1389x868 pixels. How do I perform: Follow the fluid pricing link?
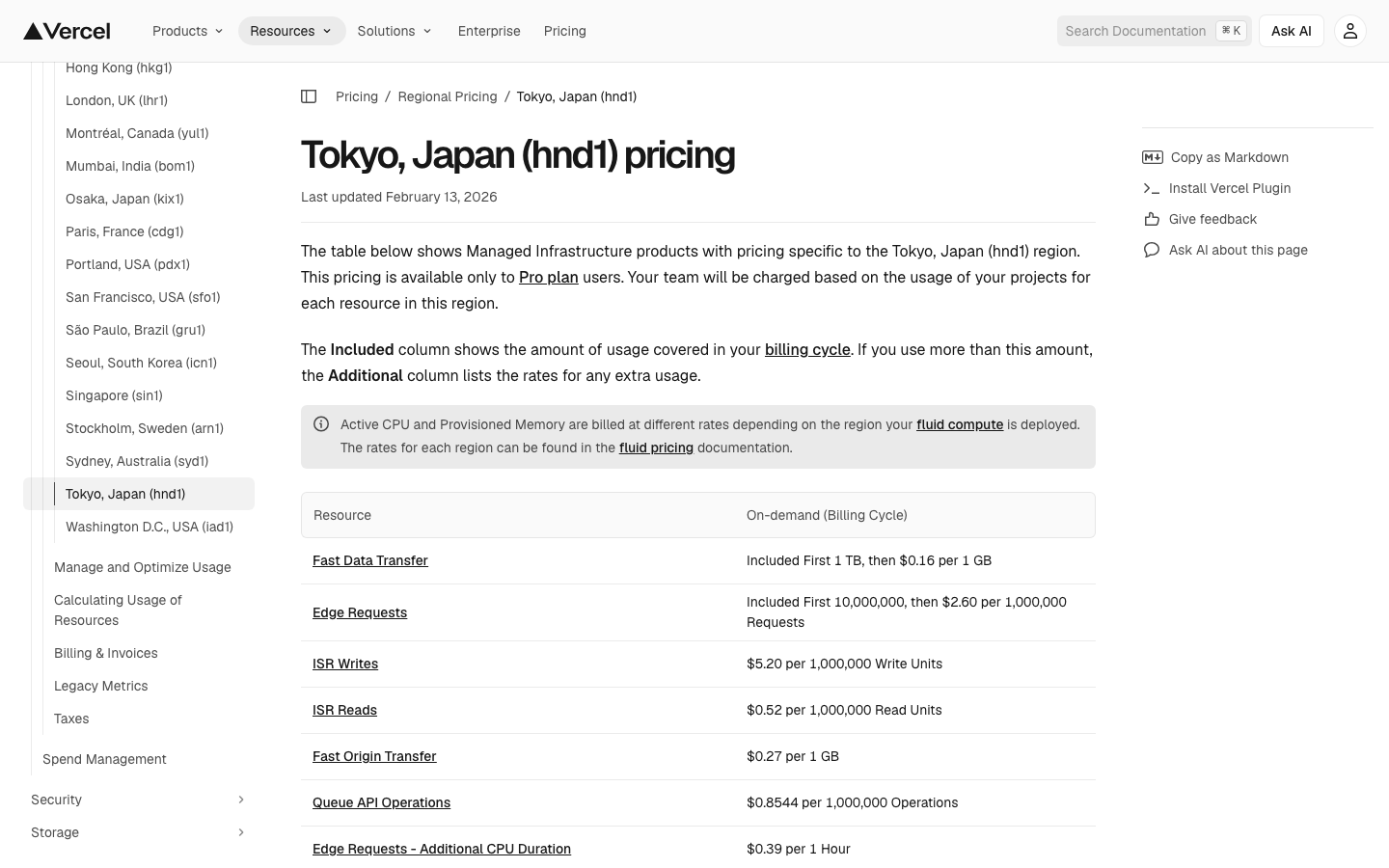tap(656, 448)
